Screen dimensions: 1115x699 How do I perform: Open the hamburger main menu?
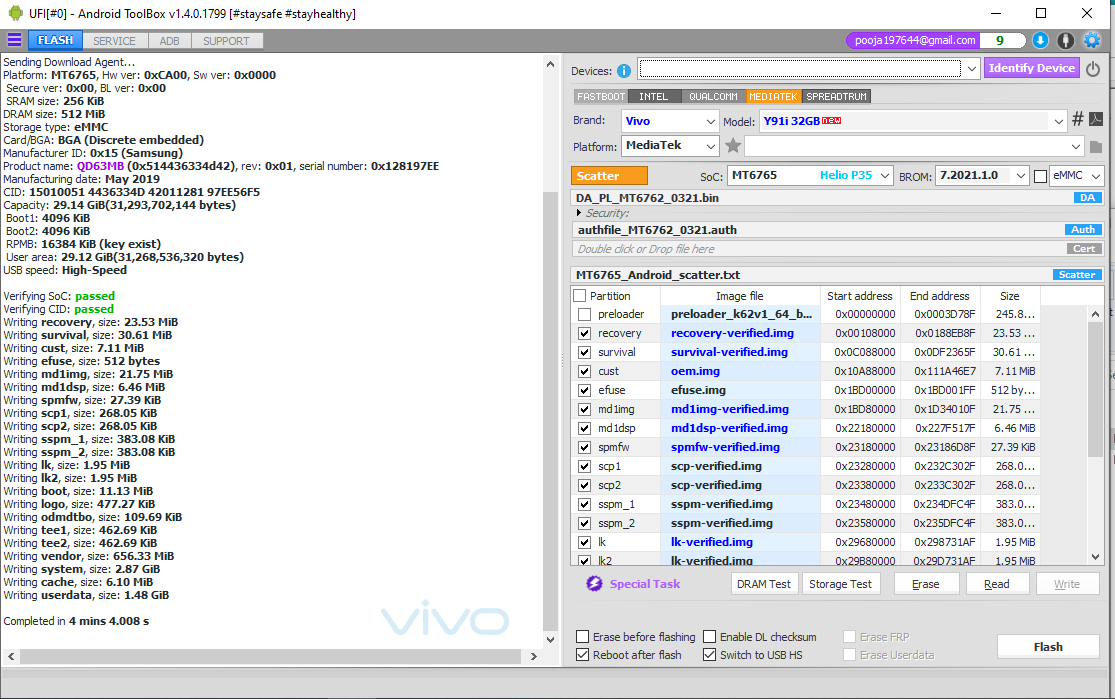[x=14, y=40]
